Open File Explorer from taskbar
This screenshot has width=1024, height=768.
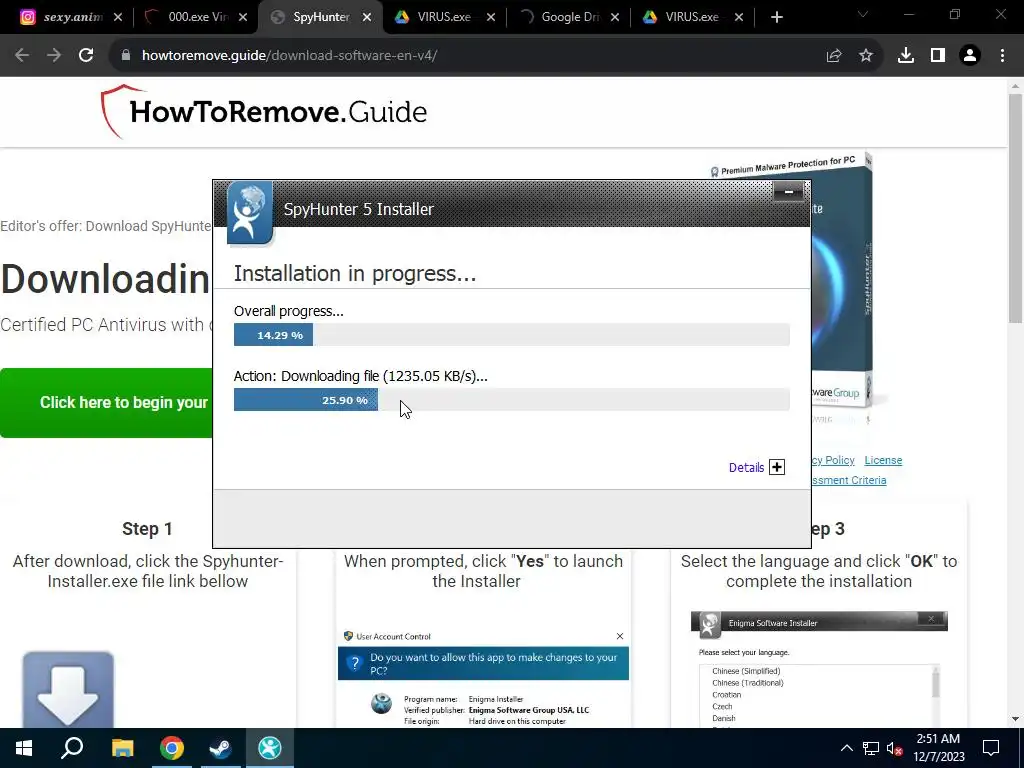tap(122, 748)
